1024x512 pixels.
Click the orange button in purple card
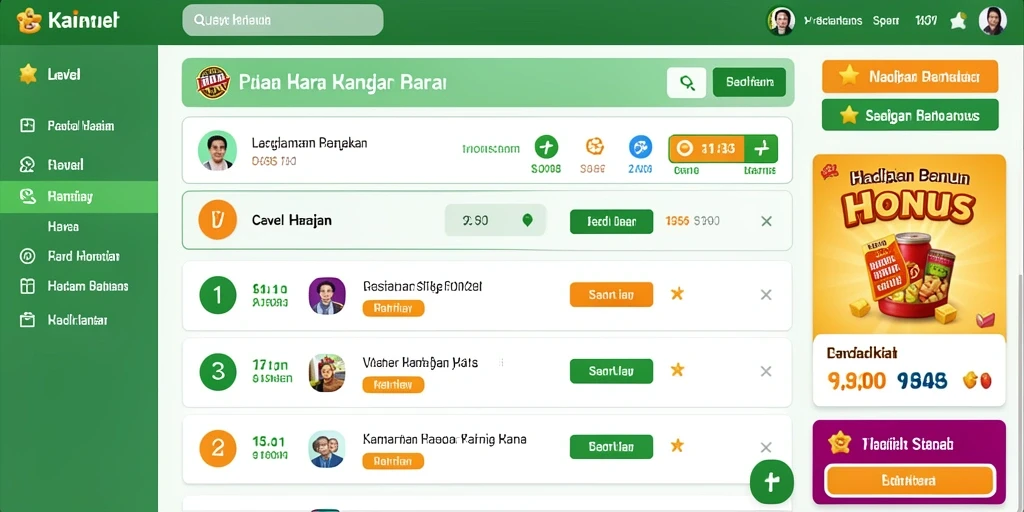tap(910, 481)
